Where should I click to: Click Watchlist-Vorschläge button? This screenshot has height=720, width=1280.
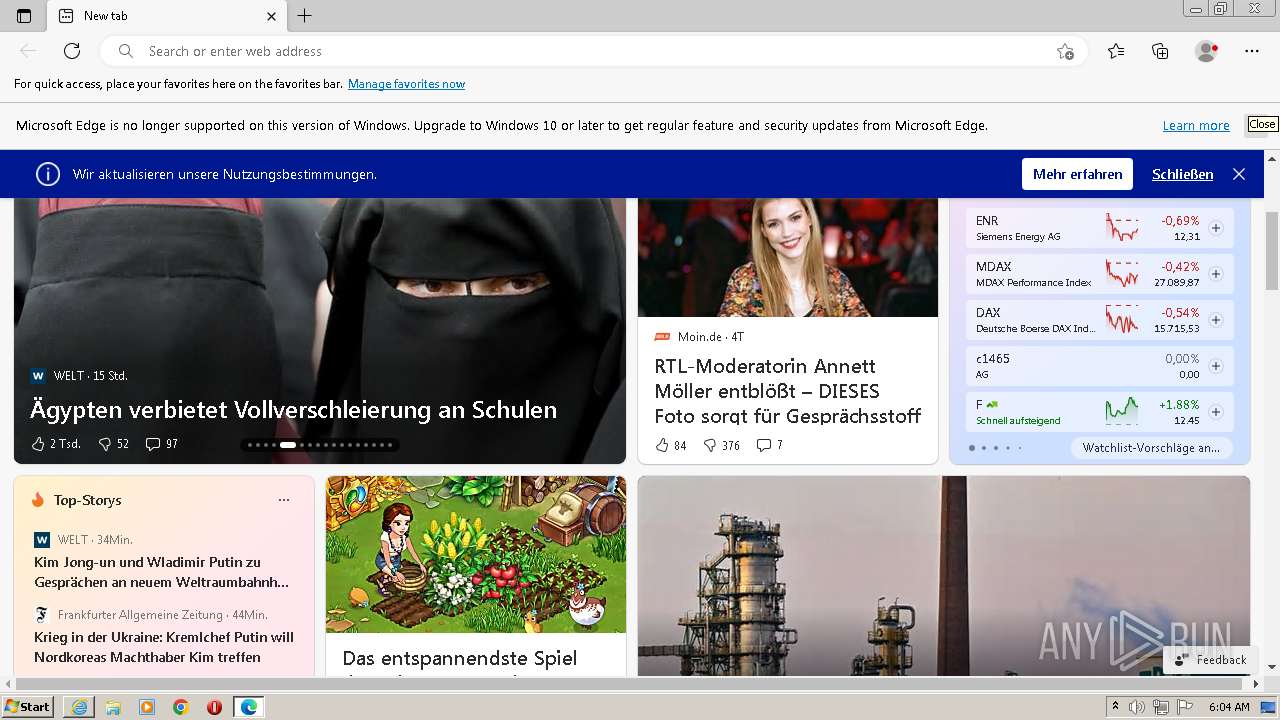(1151, 448)
